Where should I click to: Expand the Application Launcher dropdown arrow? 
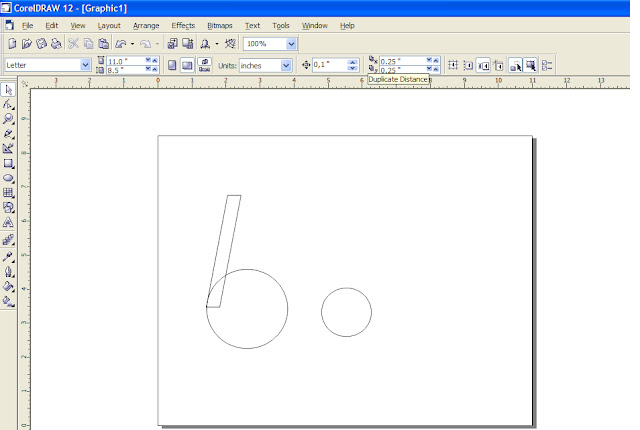point(217,44)
